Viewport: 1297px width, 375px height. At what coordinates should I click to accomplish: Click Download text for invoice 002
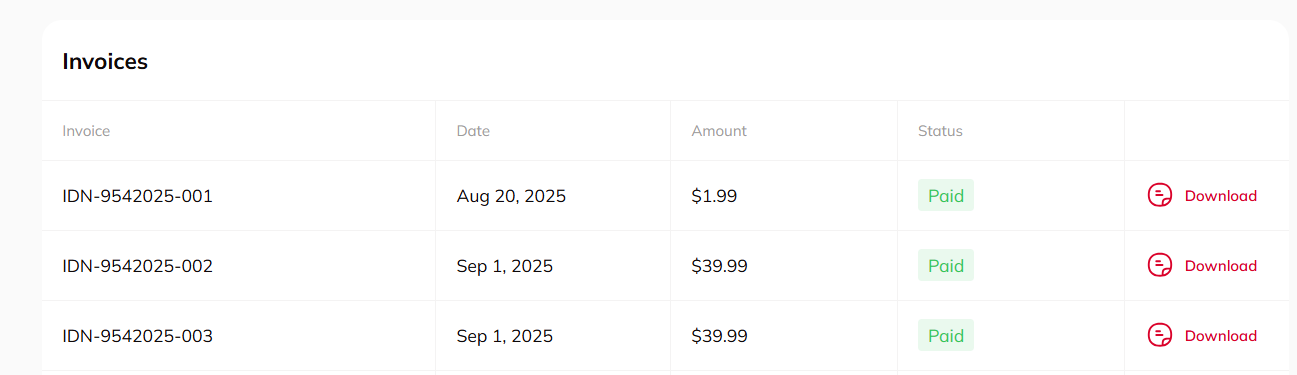point(1220,266)
